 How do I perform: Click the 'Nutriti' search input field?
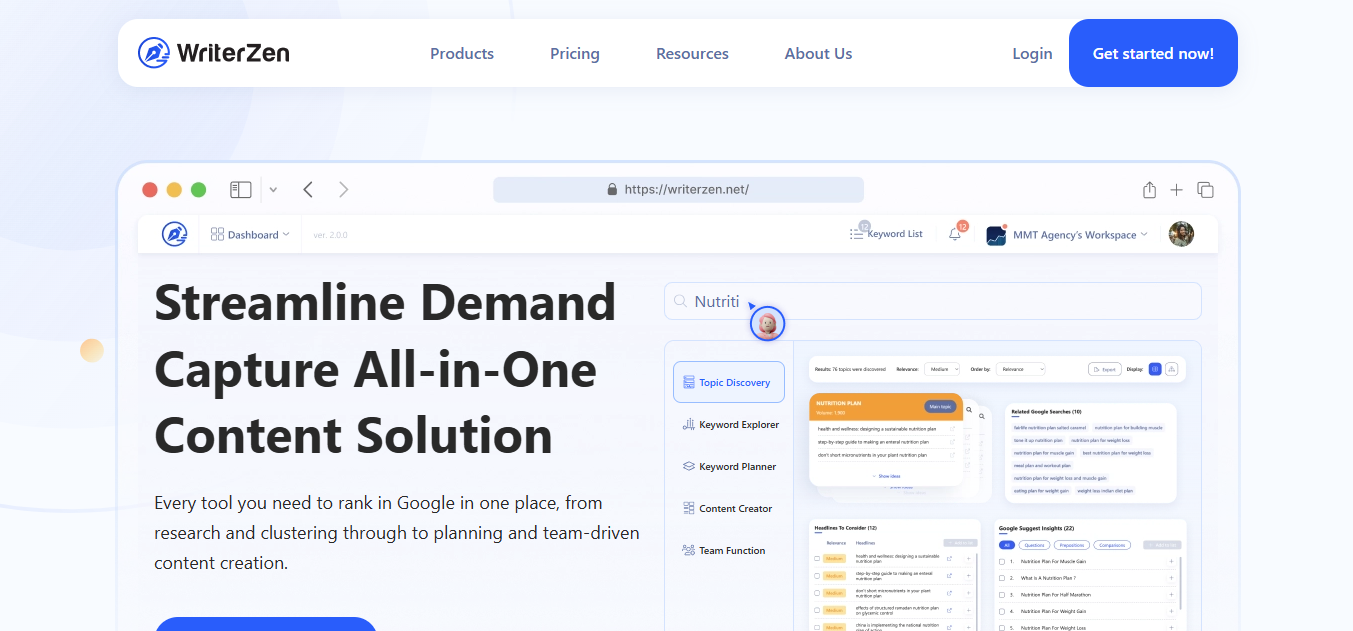[x=933, y=301]
